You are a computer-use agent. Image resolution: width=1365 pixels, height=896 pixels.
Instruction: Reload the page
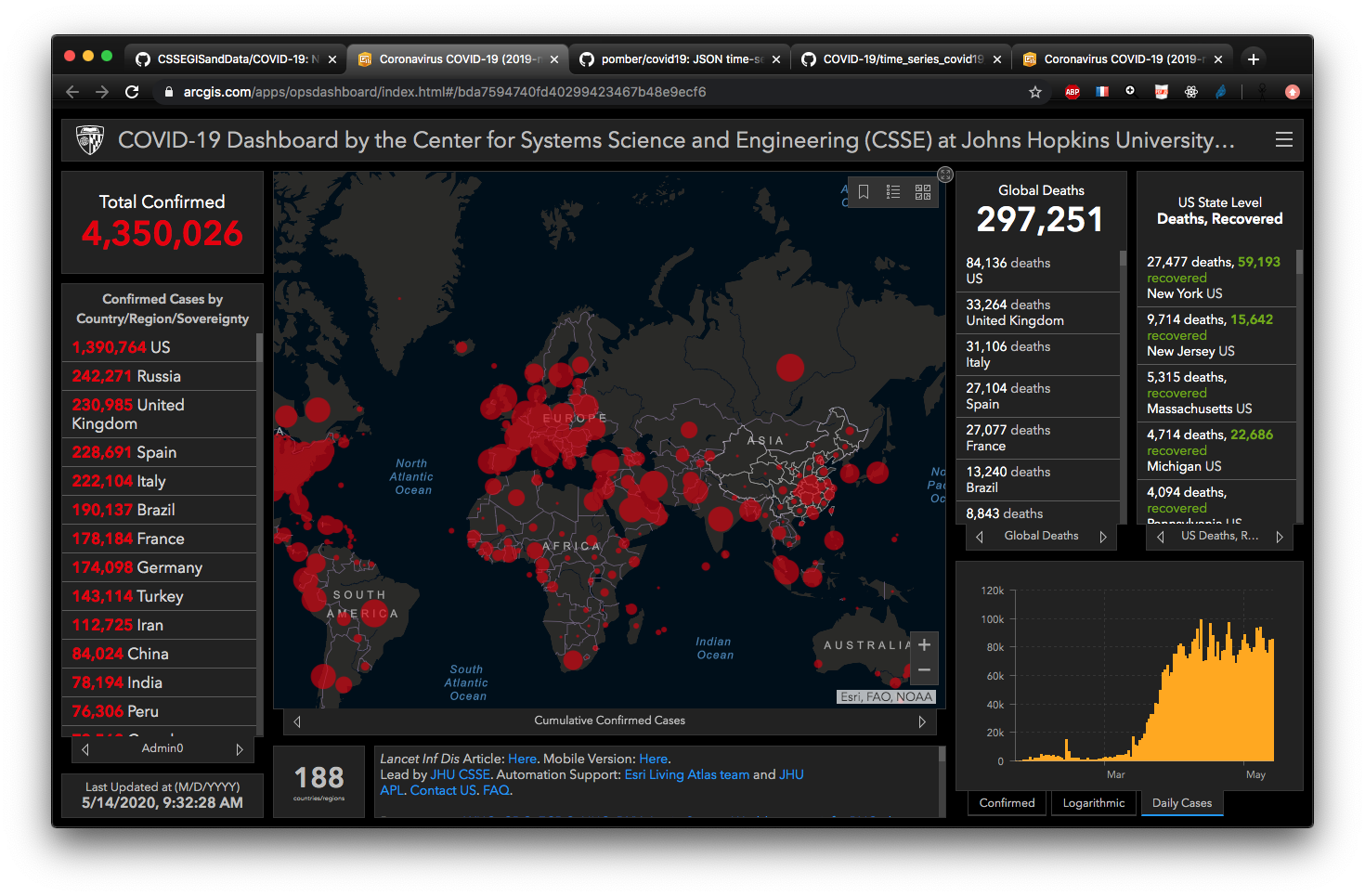[x=132, y=92]
